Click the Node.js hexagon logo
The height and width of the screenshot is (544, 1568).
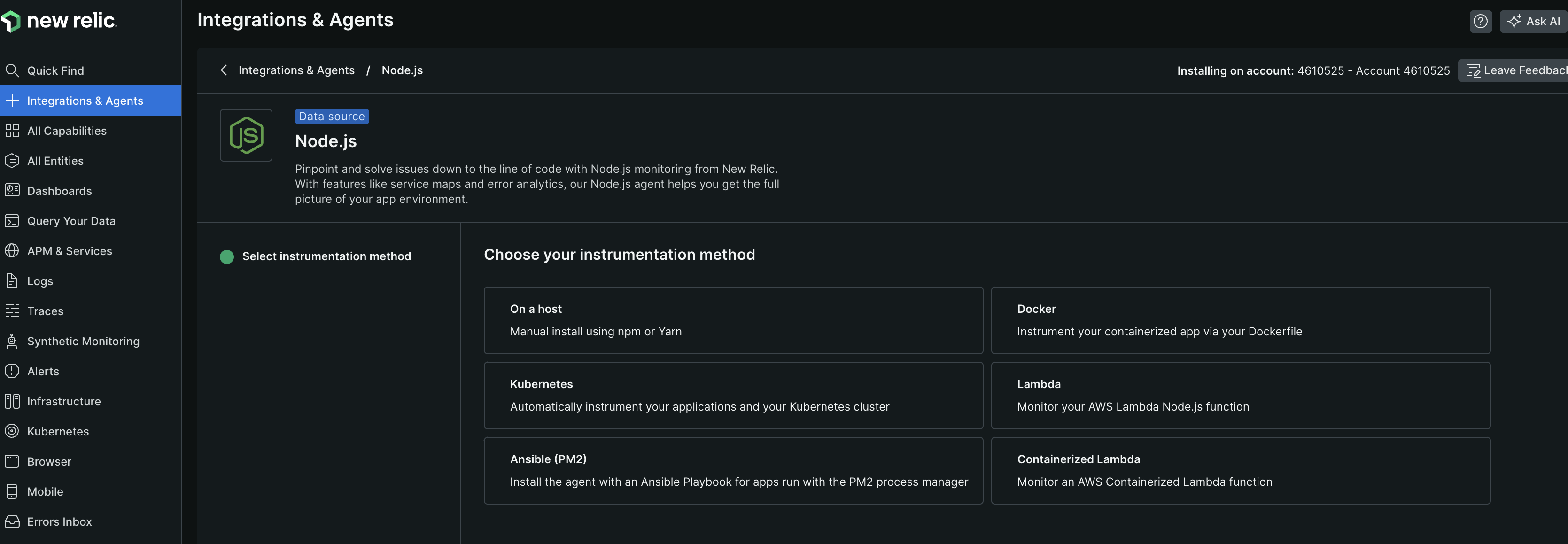[246, 135]
